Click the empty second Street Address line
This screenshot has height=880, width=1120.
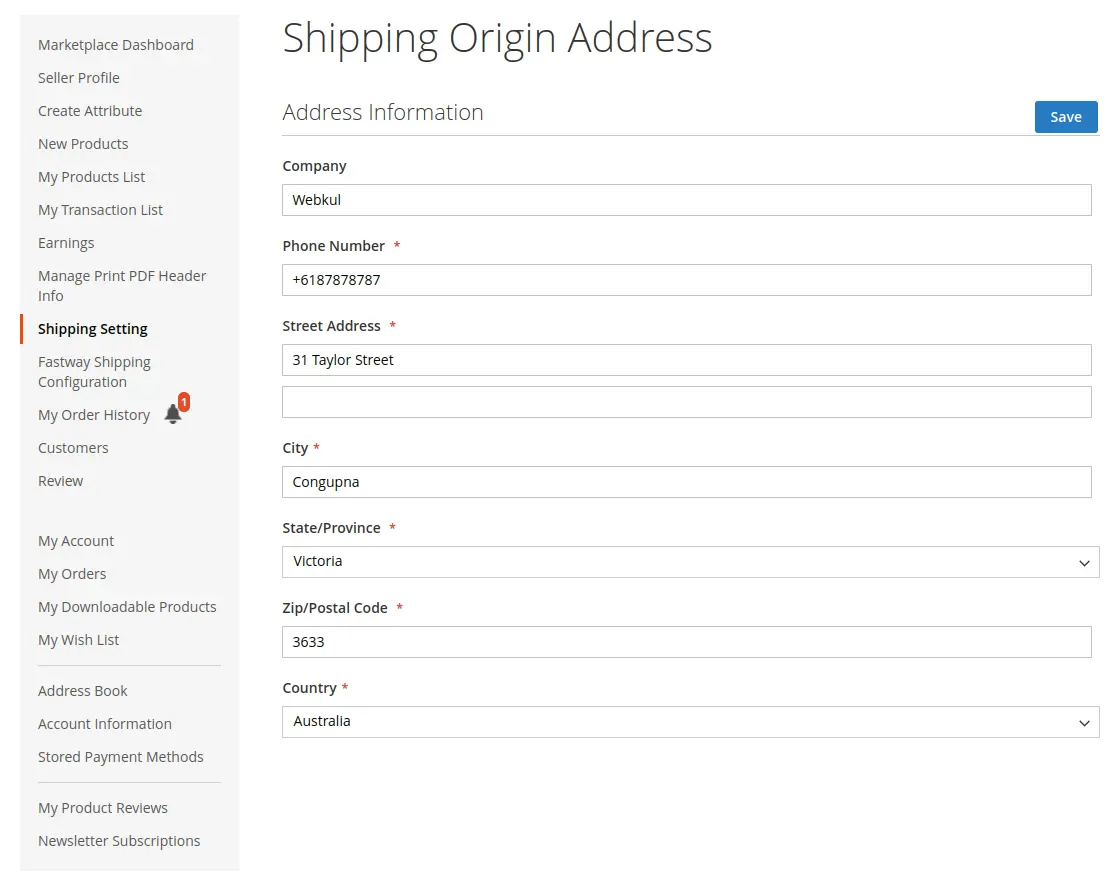point(687,401)
